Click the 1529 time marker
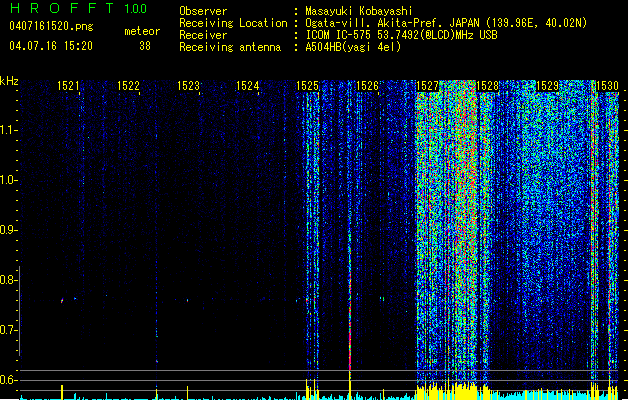The image size is (629, 400). coord(547,86)
